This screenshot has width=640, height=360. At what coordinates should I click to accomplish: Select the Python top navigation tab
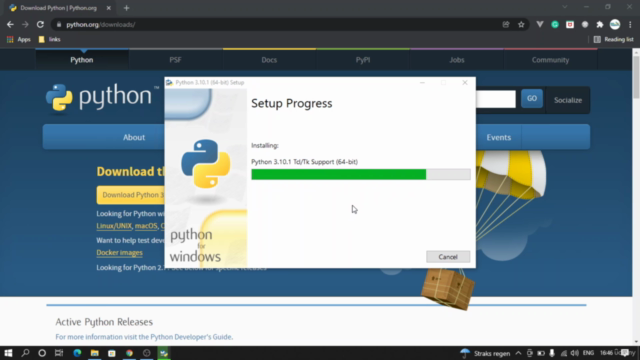[x=82, y=60]
